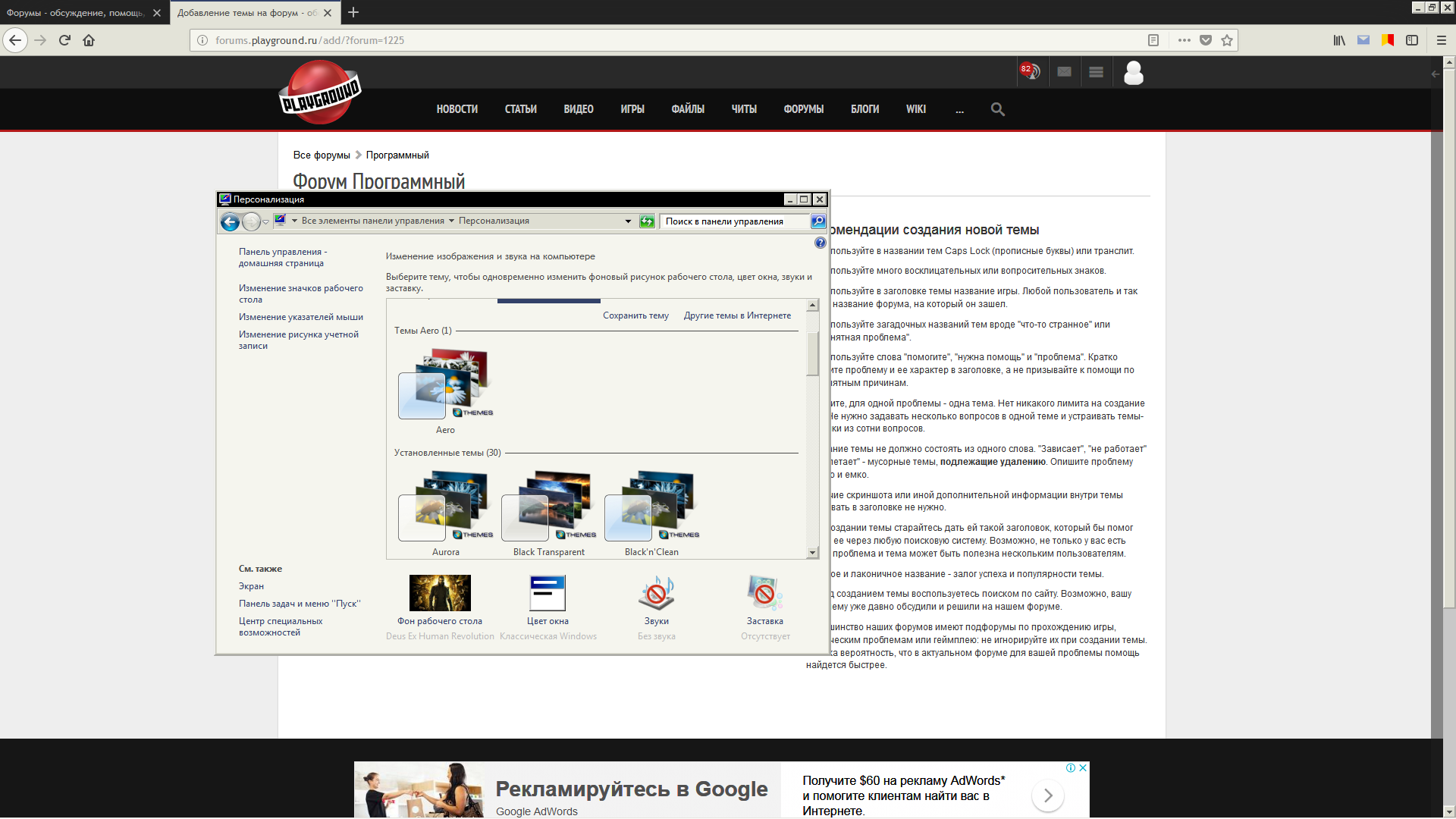The image size is (1456, 819).
Task: Select the Black Transparent theme thumbnail
Action: (548, 507)
